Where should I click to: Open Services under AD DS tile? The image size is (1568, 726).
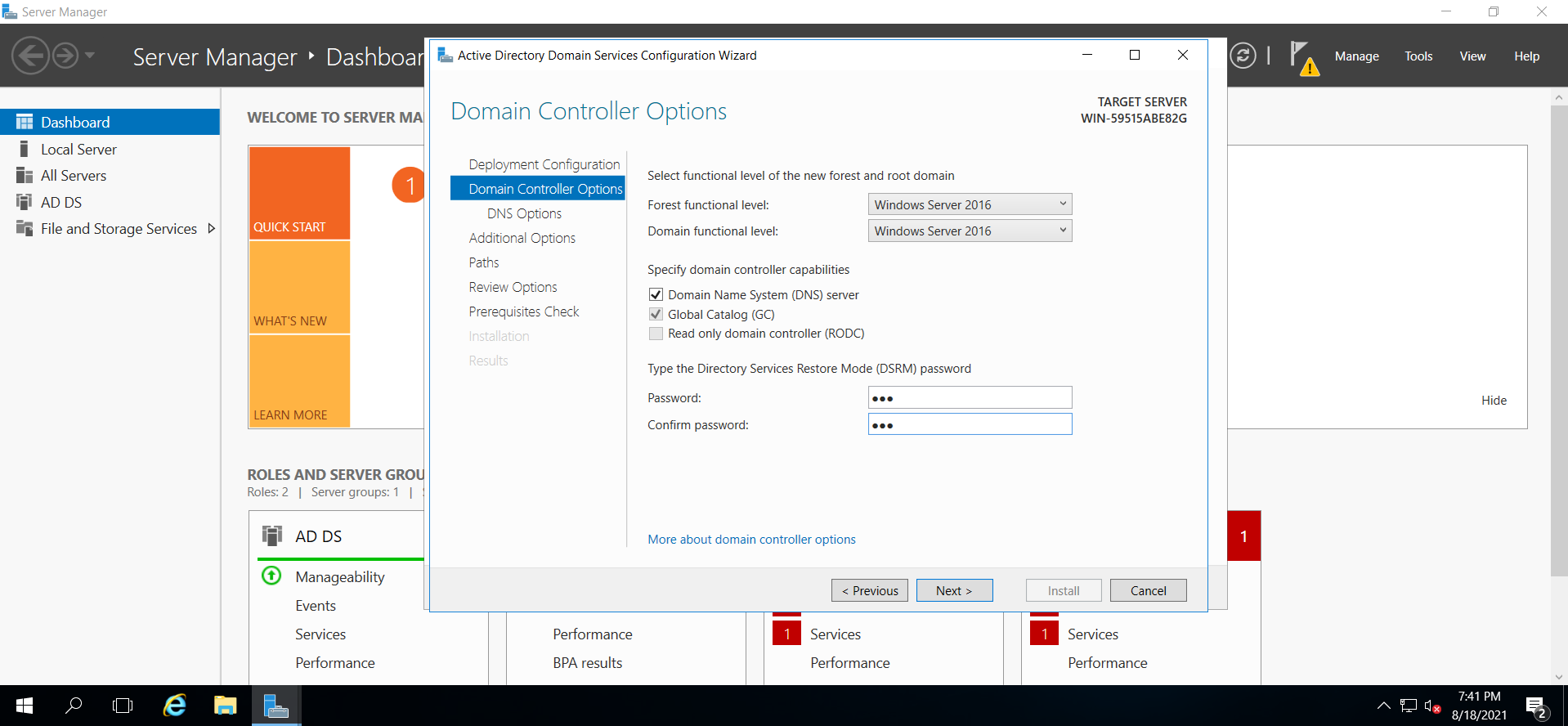point(320,634)
